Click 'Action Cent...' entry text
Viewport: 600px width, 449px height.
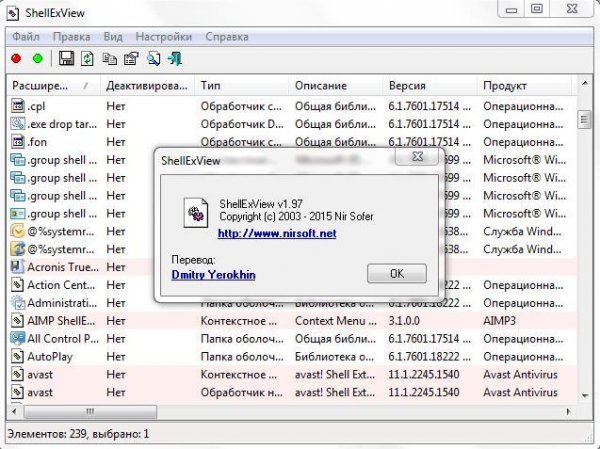coord(61,285)
